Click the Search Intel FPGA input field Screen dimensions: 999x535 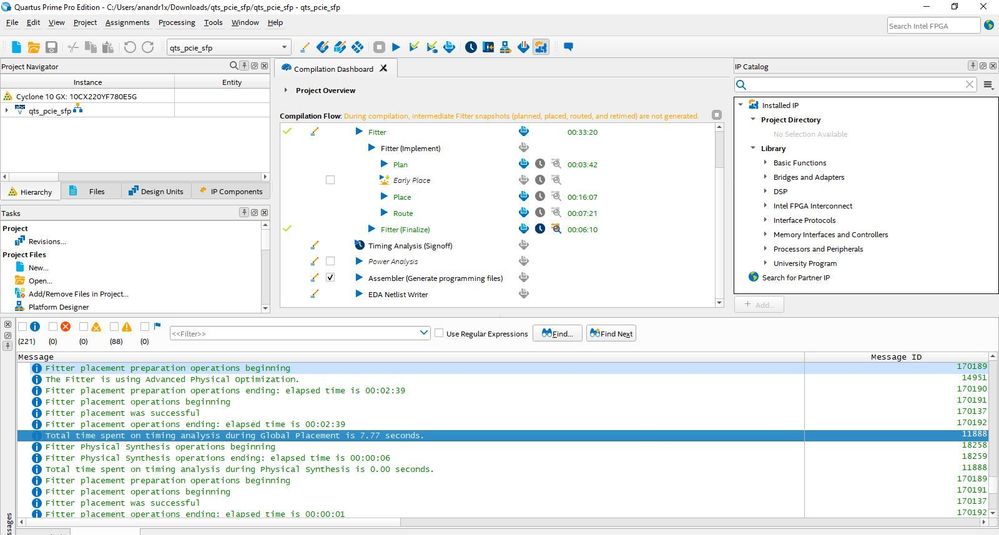pyautogui.click(x=930, y=26)
